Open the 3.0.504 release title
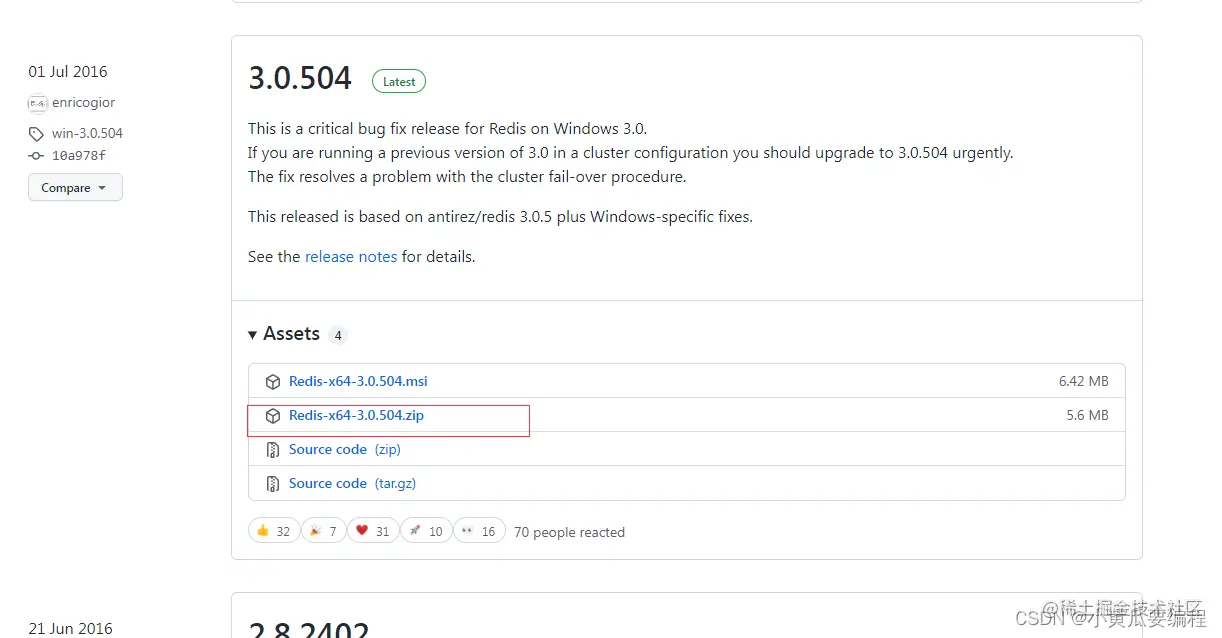 point(300,78)
